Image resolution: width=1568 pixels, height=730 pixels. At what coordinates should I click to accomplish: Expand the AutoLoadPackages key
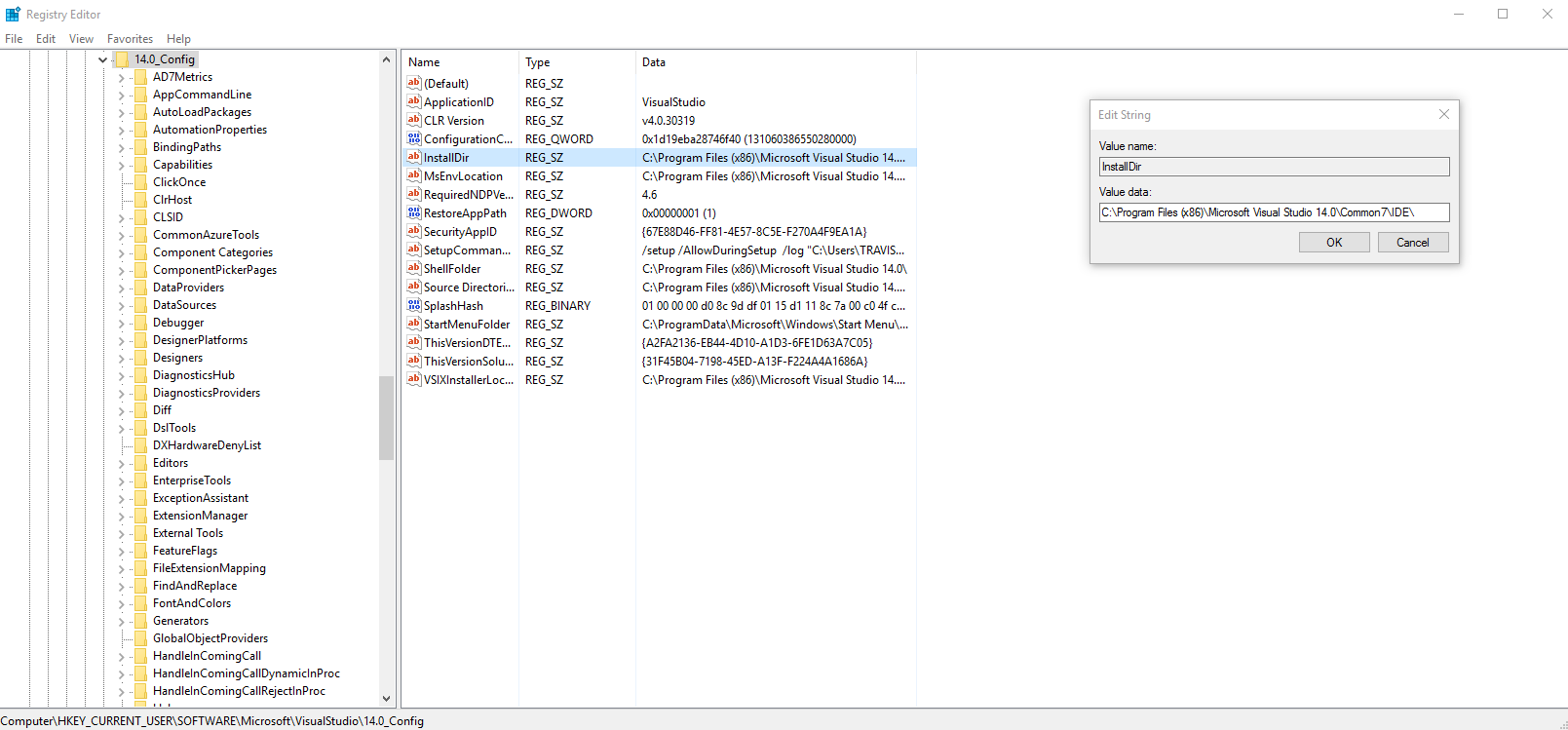pyautogui.click(x=121, y=112)
